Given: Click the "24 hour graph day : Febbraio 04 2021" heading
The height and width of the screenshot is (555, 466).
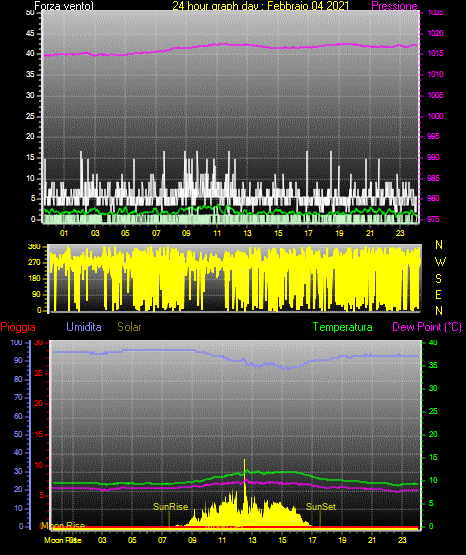Looking at the screenshot, I should (x=261, y=5).
